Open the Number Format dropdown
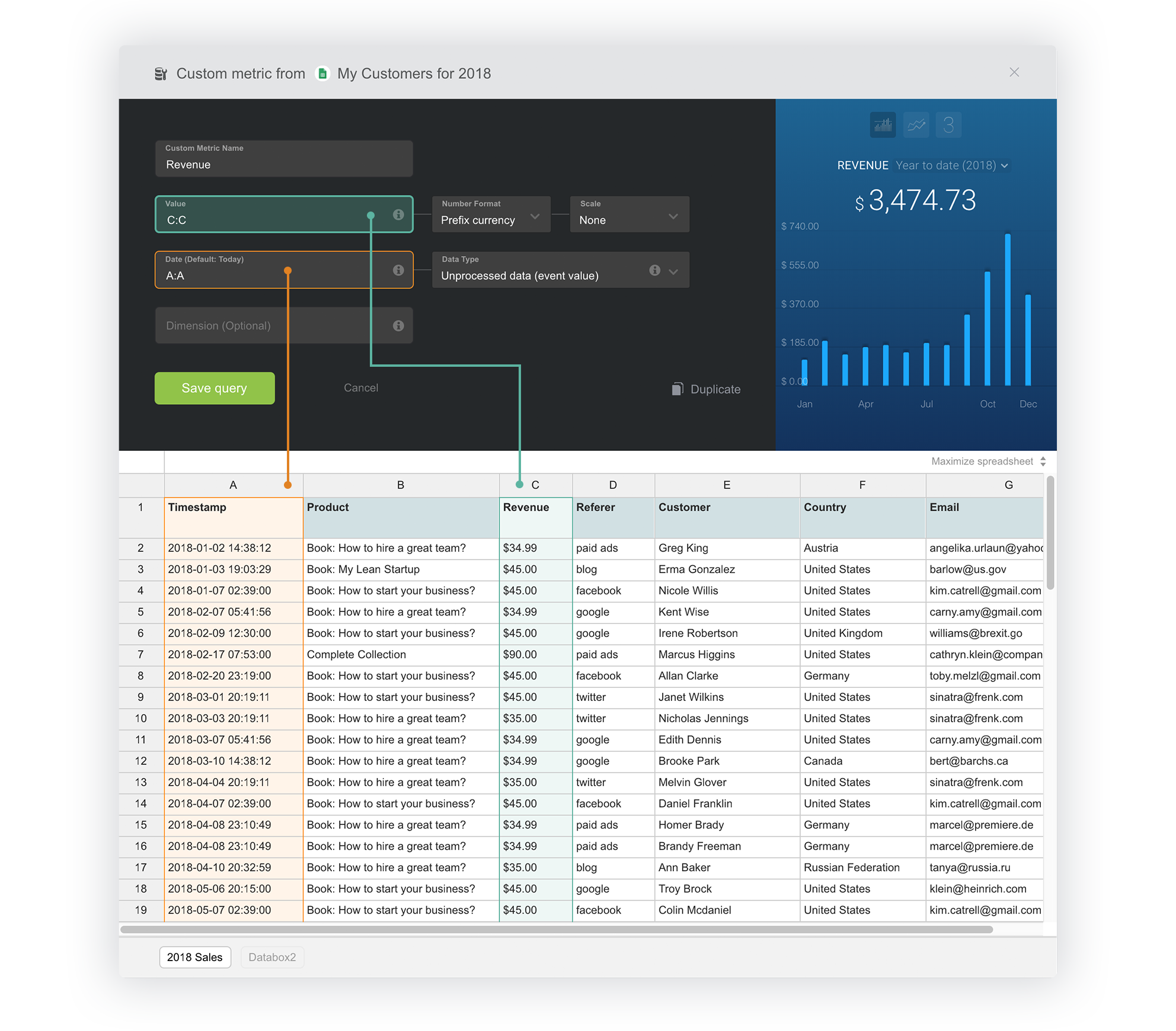The height and width of the screenshot is (1031, 1176). coord(491,214)
